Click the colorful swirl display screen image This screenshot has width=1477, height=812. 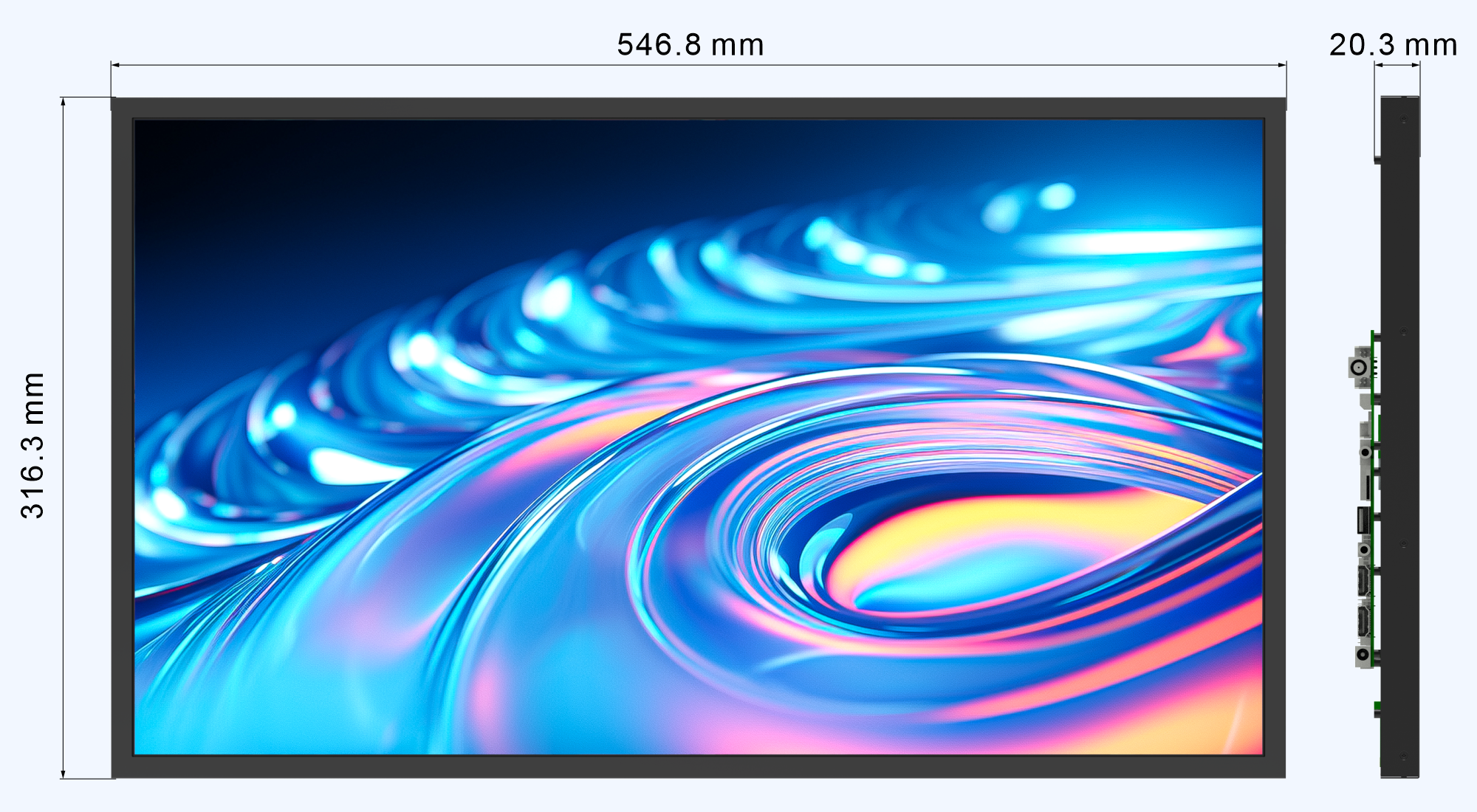click(699, 437)
